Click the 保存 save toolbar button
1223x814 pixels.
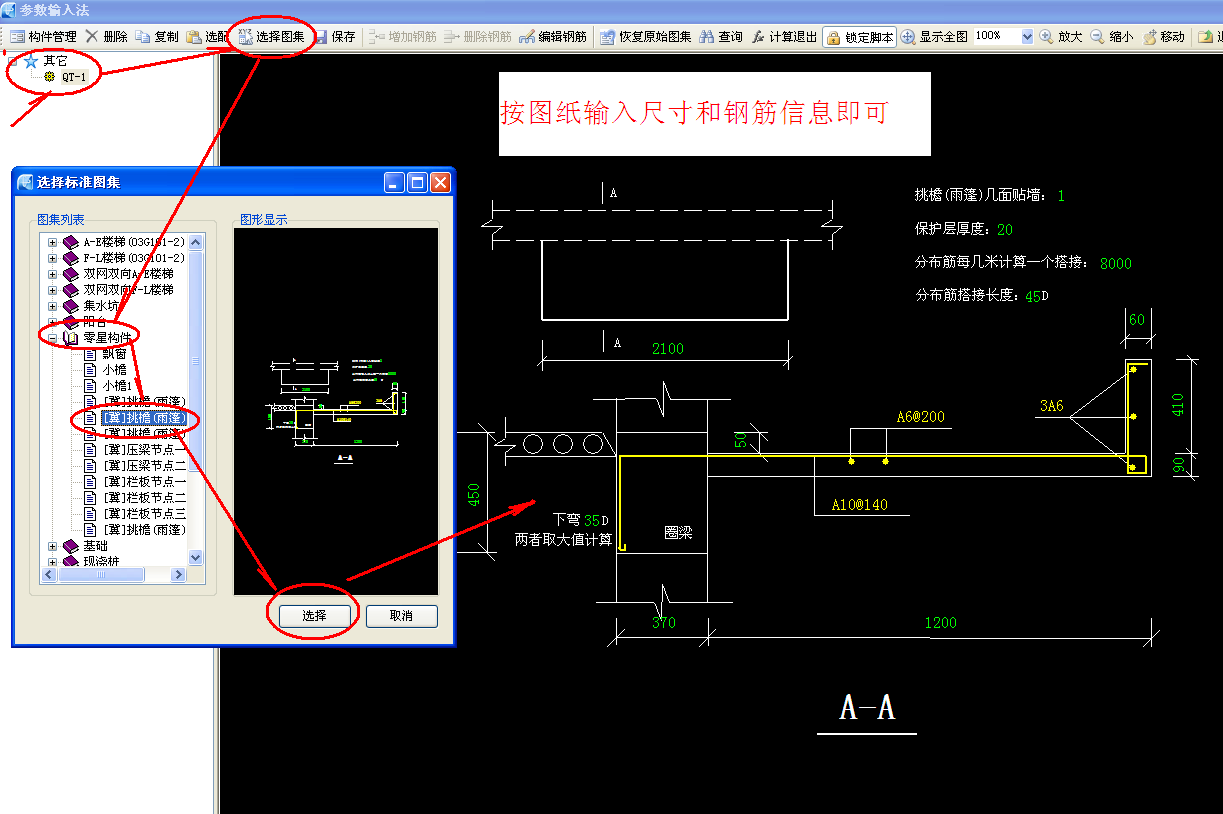tap(335, 37)
